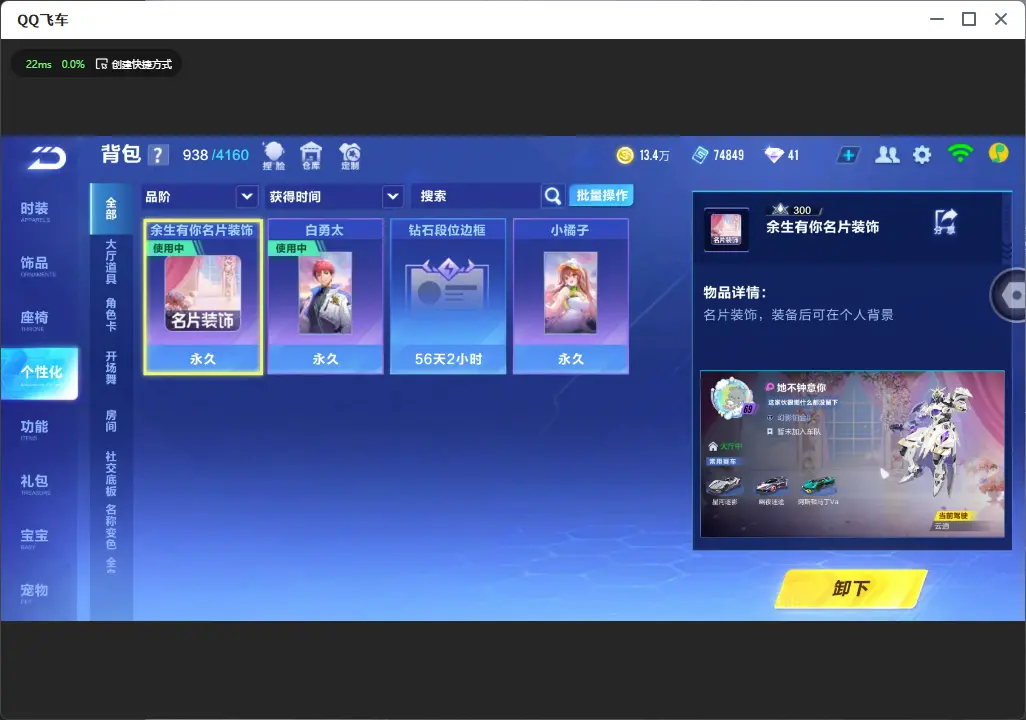Click the selected item thumbnail in details
Screen dimensions: 1026x720
[726, 229]
